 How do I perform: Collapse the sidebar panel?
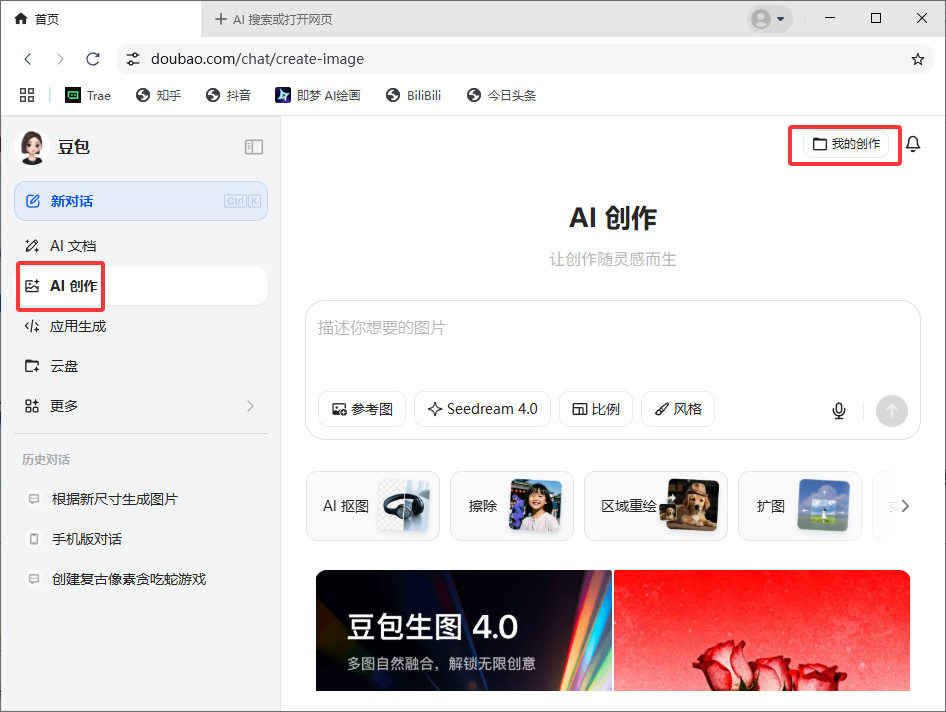(x=253, y=146)
